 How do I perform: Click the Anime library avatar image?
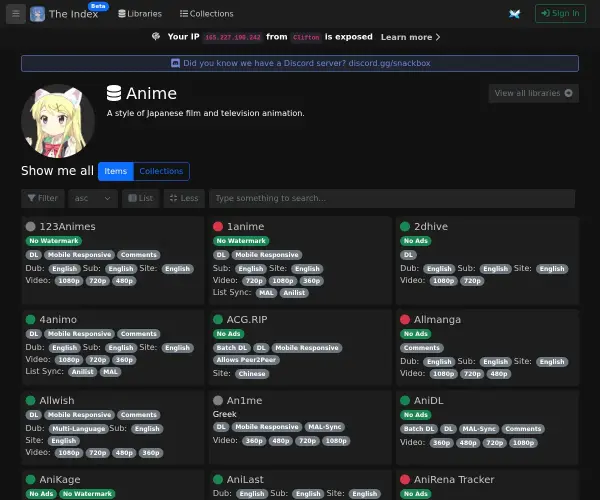pyautogui.click(x=58, y=121)
